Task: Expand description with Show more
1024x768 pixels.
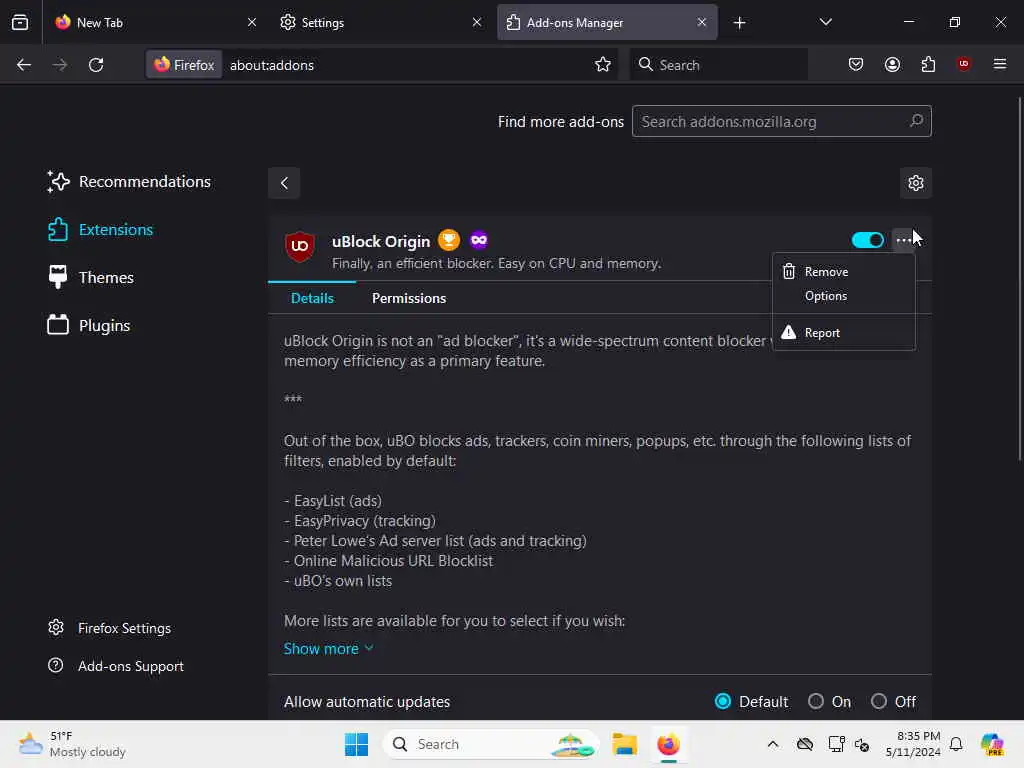Action: (328, 648)
